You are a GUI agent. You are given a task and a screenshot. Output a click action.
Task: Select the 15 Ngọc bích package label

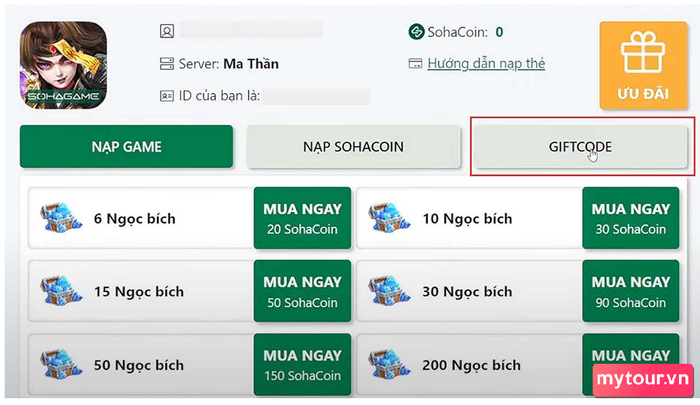pos(139,292)
